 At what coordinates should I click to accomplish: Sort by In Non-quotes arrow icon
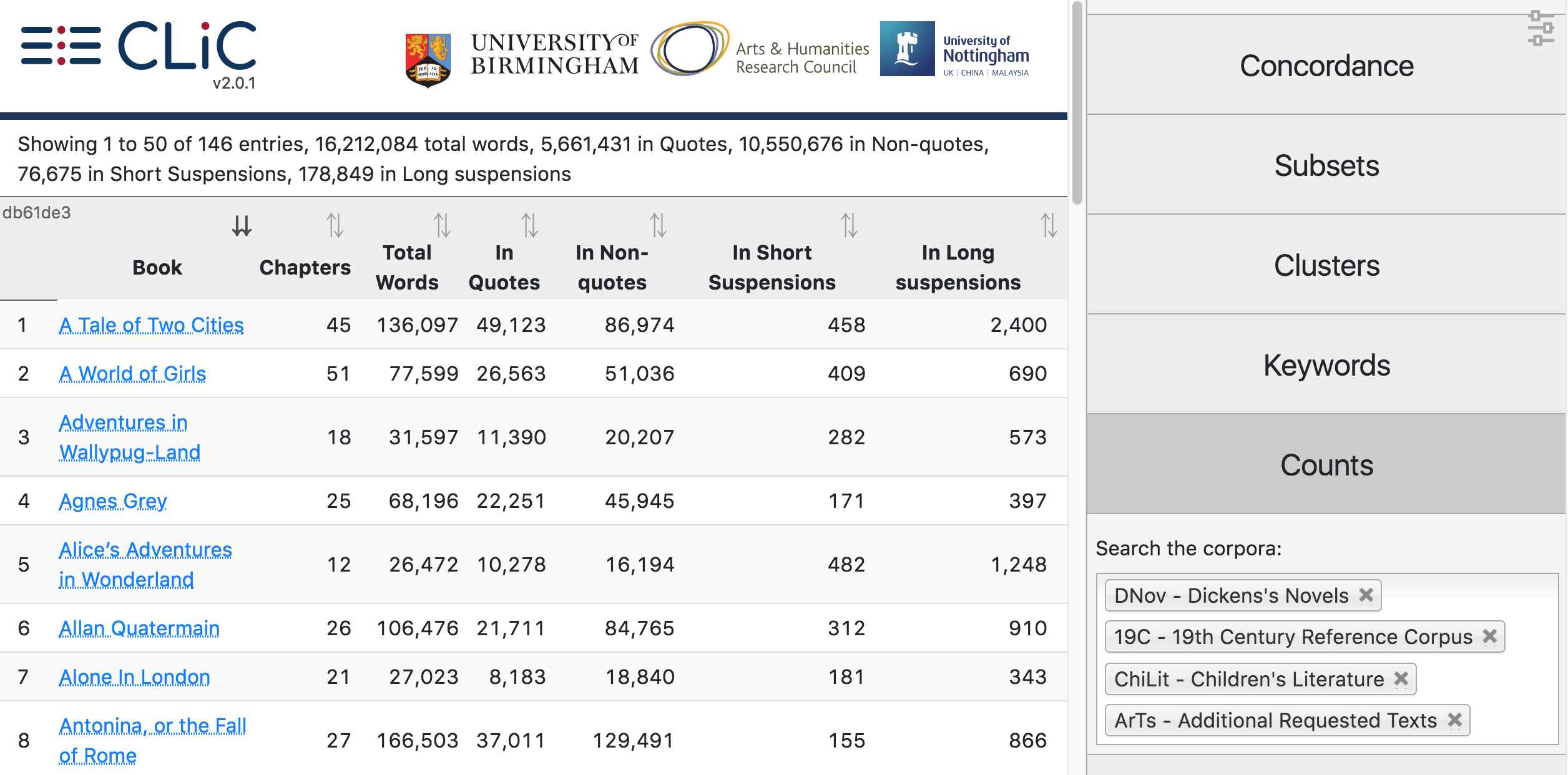coord(658,225)
